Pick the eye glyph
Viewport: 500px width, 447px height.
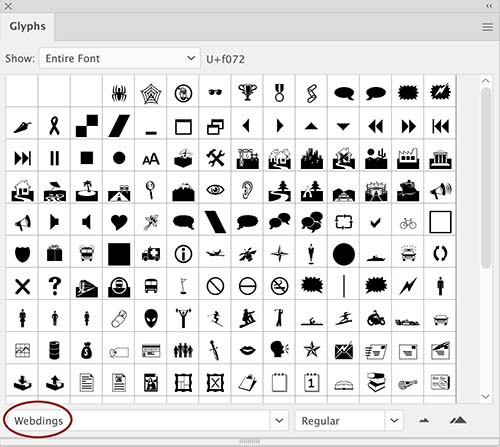(215, 190)
